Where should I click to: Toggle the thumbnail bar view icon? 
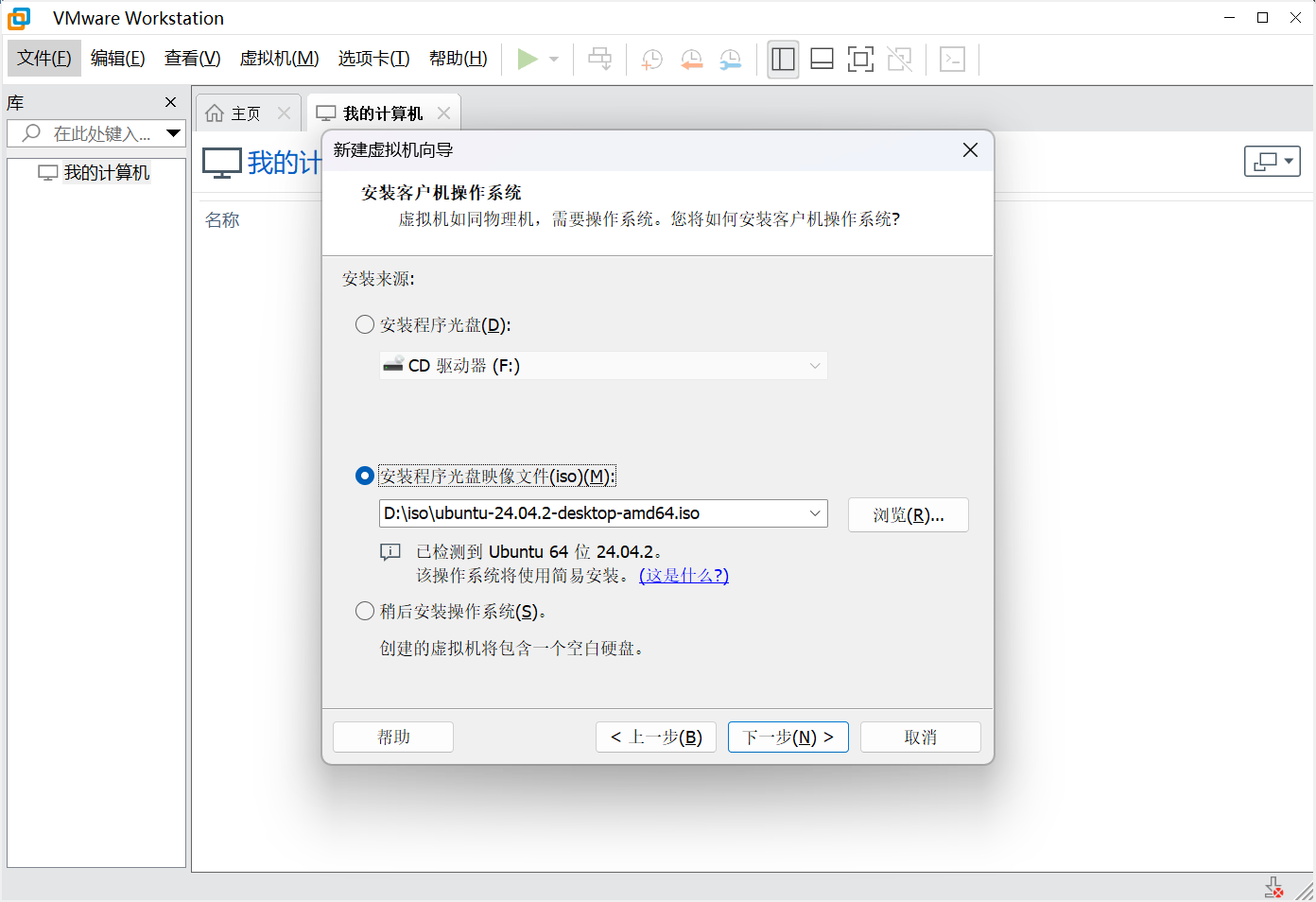[x=822, y=59]
